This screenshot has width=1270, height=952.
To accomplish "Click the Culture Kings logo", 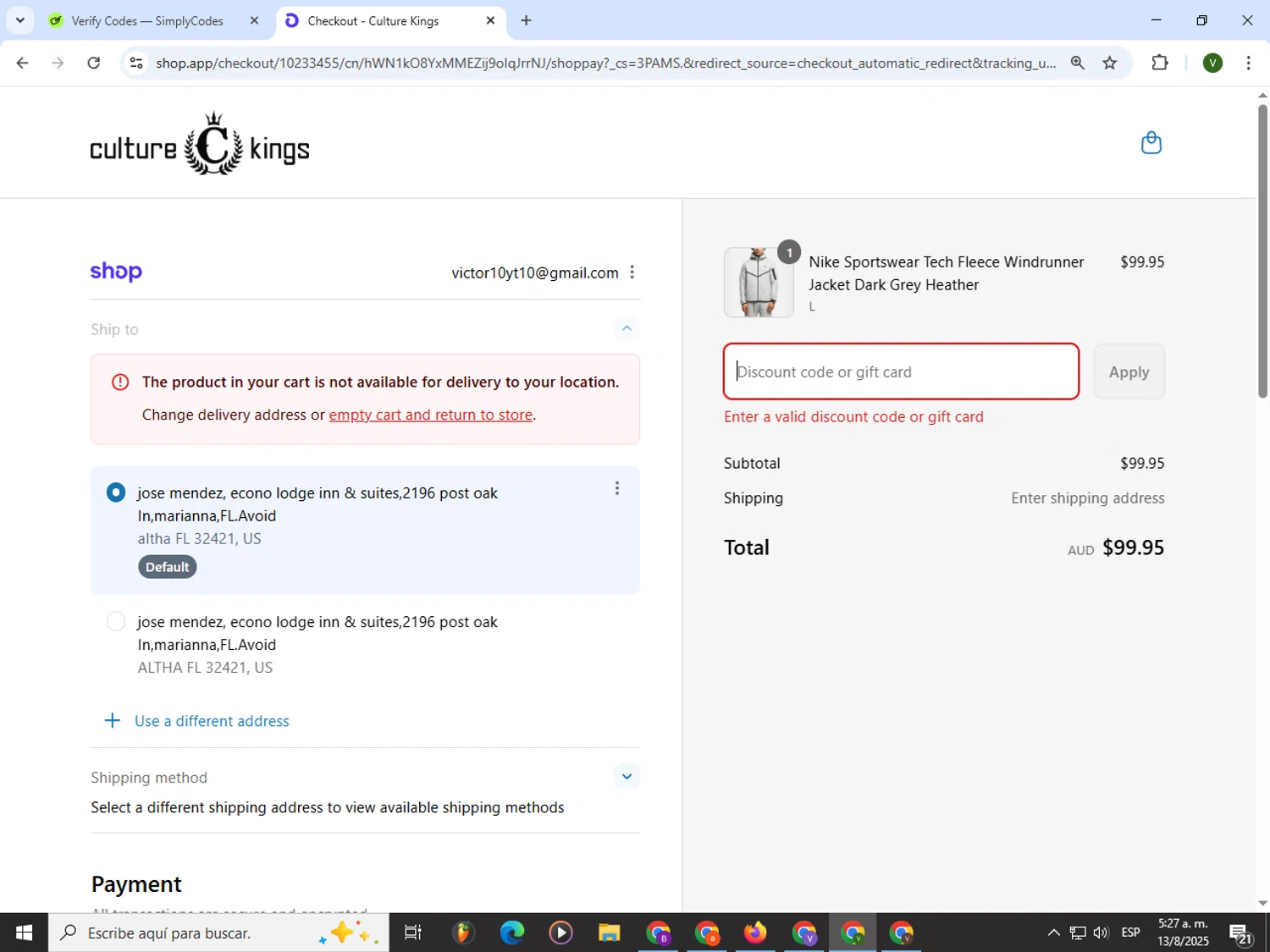I will pyautogui.click(x=200, y=144).
